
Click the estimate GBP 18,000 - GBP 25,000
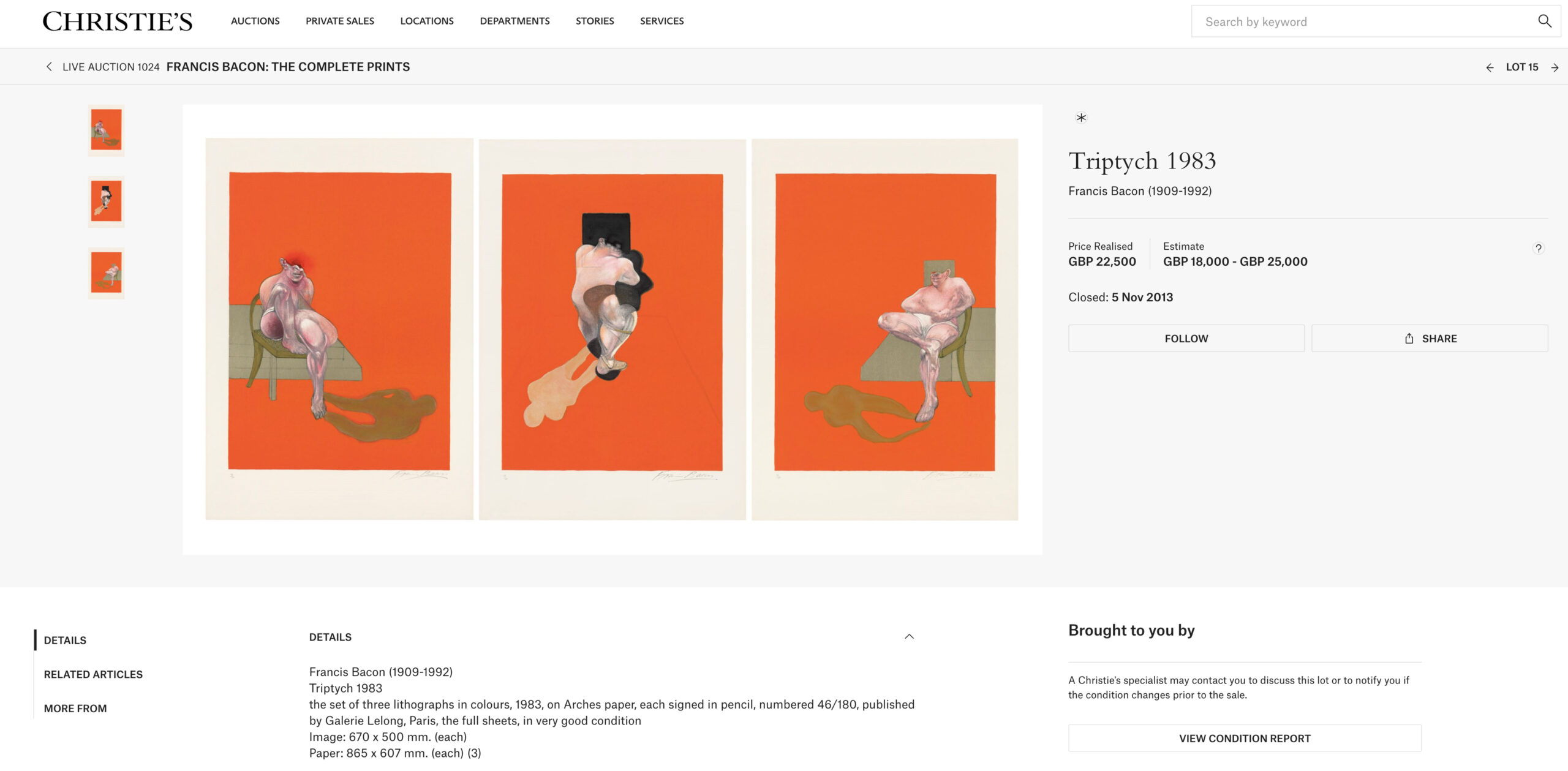pos(1235,261)
